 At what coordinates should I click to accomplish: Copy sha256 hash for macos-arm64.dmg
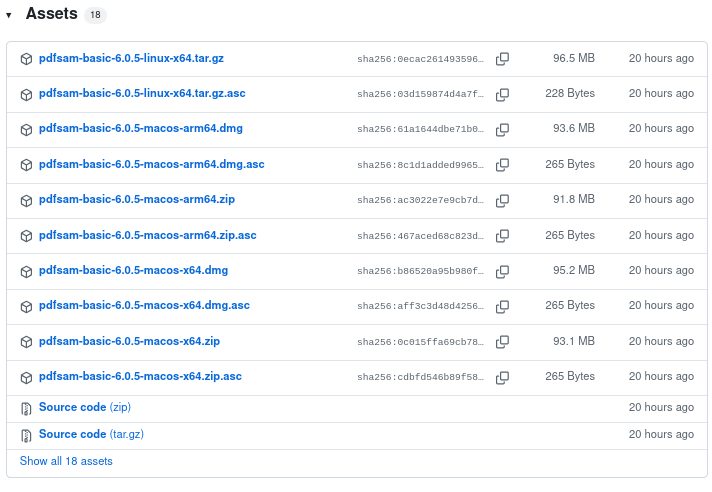(502, 129)
